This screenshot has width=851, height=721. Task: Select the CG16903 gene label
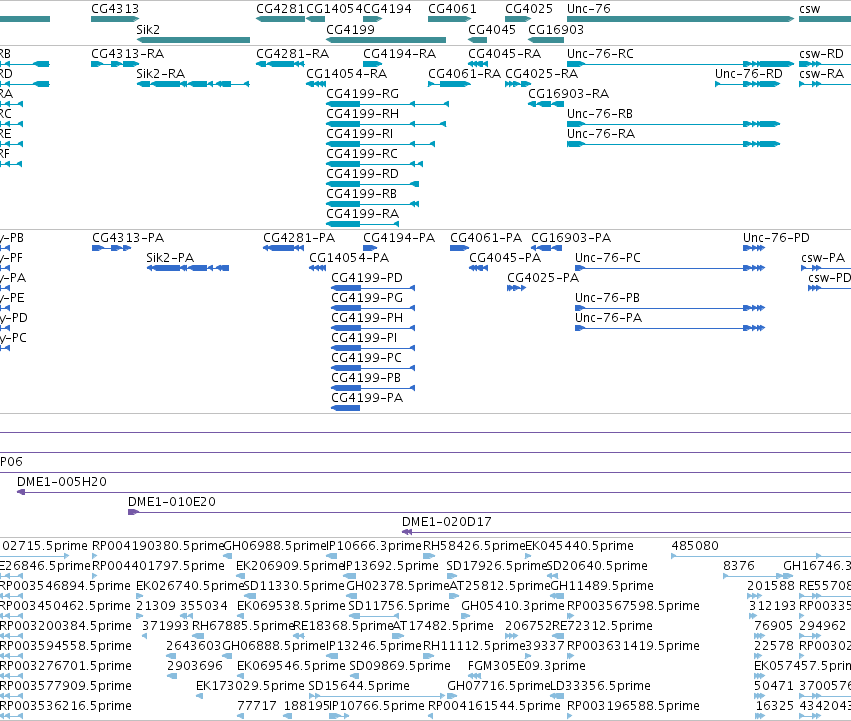[x=556, y=30]
